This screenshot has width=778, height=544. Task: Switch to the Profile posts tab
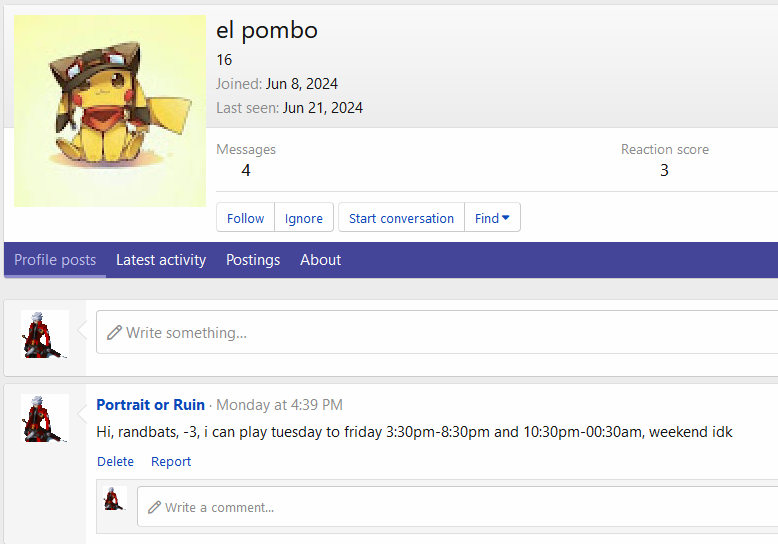click(x=55, y=260)
